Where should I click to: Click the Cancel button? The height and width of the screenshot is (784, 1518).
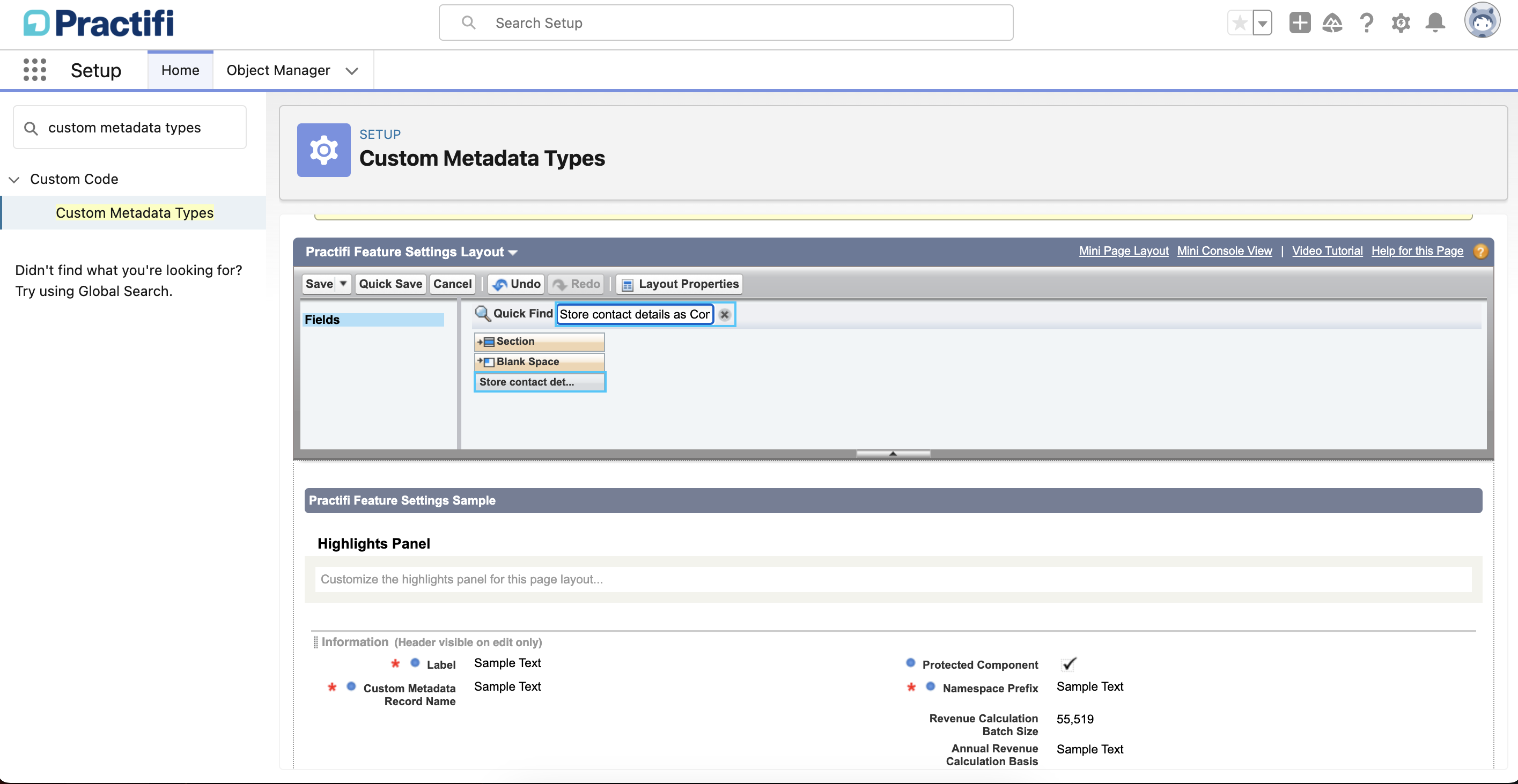(452, 284)
